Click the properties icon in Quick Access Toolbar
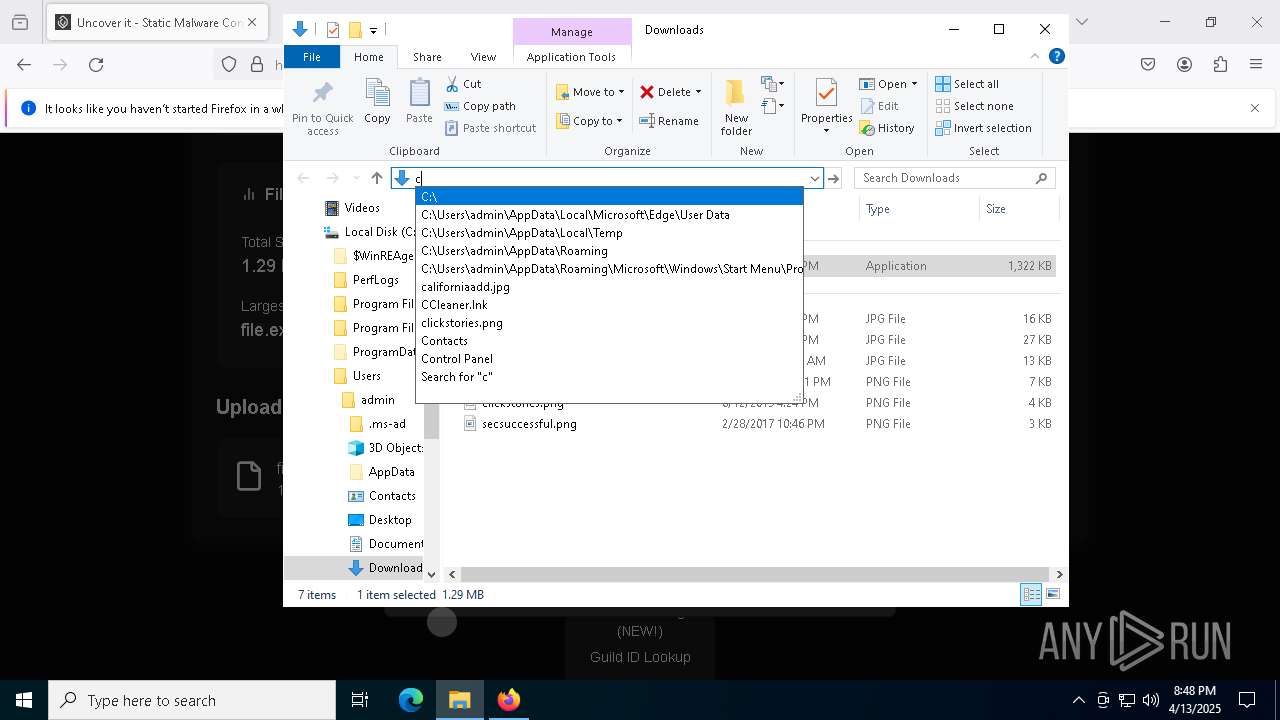 [x=332, y=30]
